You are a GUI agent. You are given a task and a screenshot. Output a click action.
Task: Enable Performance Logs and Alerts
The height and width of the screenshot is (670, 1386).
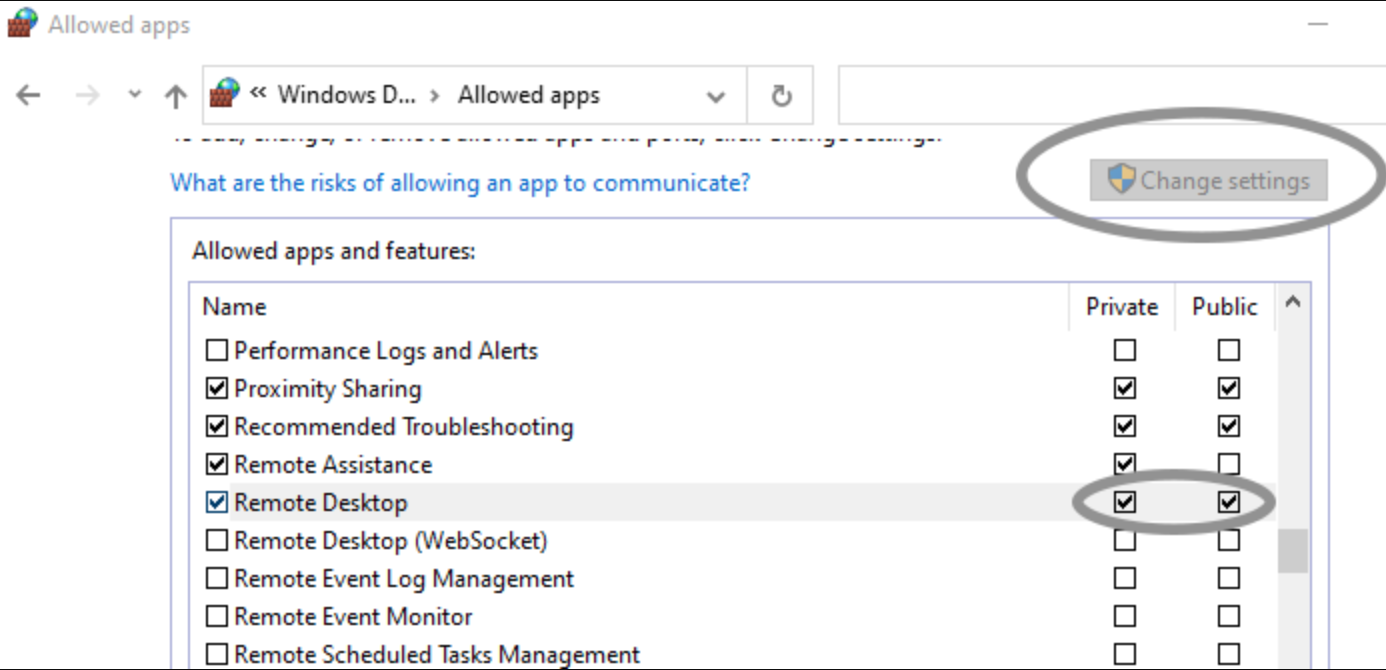216,350
